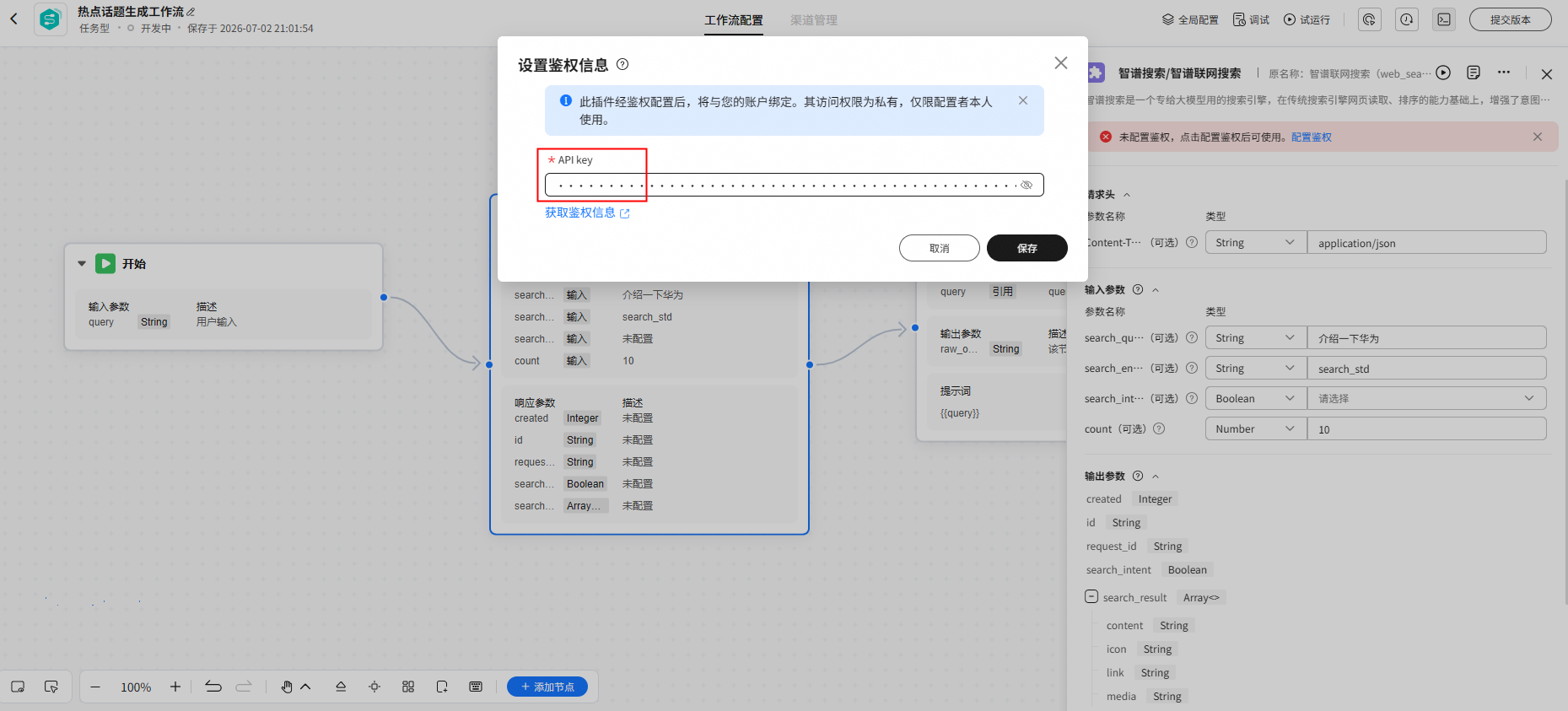Open the terminal console icon
1568x711 pixels.
click(x=1444, y=19)
